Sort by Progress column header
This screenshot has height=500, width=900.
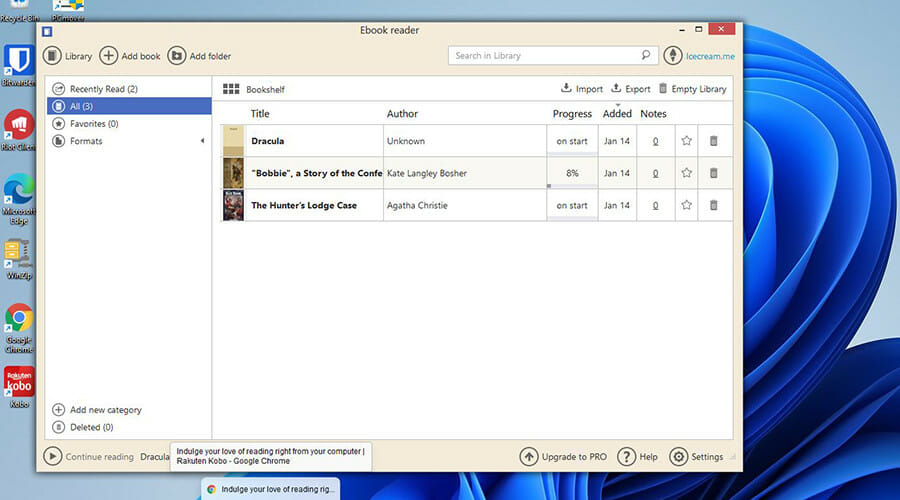point(572,114)
